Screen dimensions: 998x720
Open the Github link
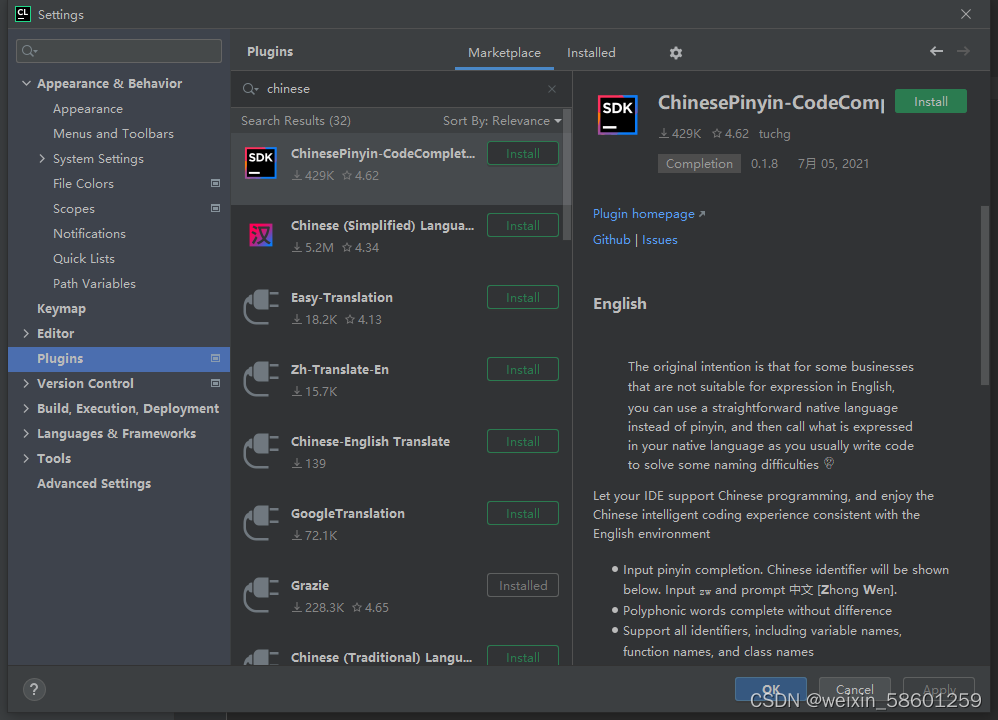point(612,240)
